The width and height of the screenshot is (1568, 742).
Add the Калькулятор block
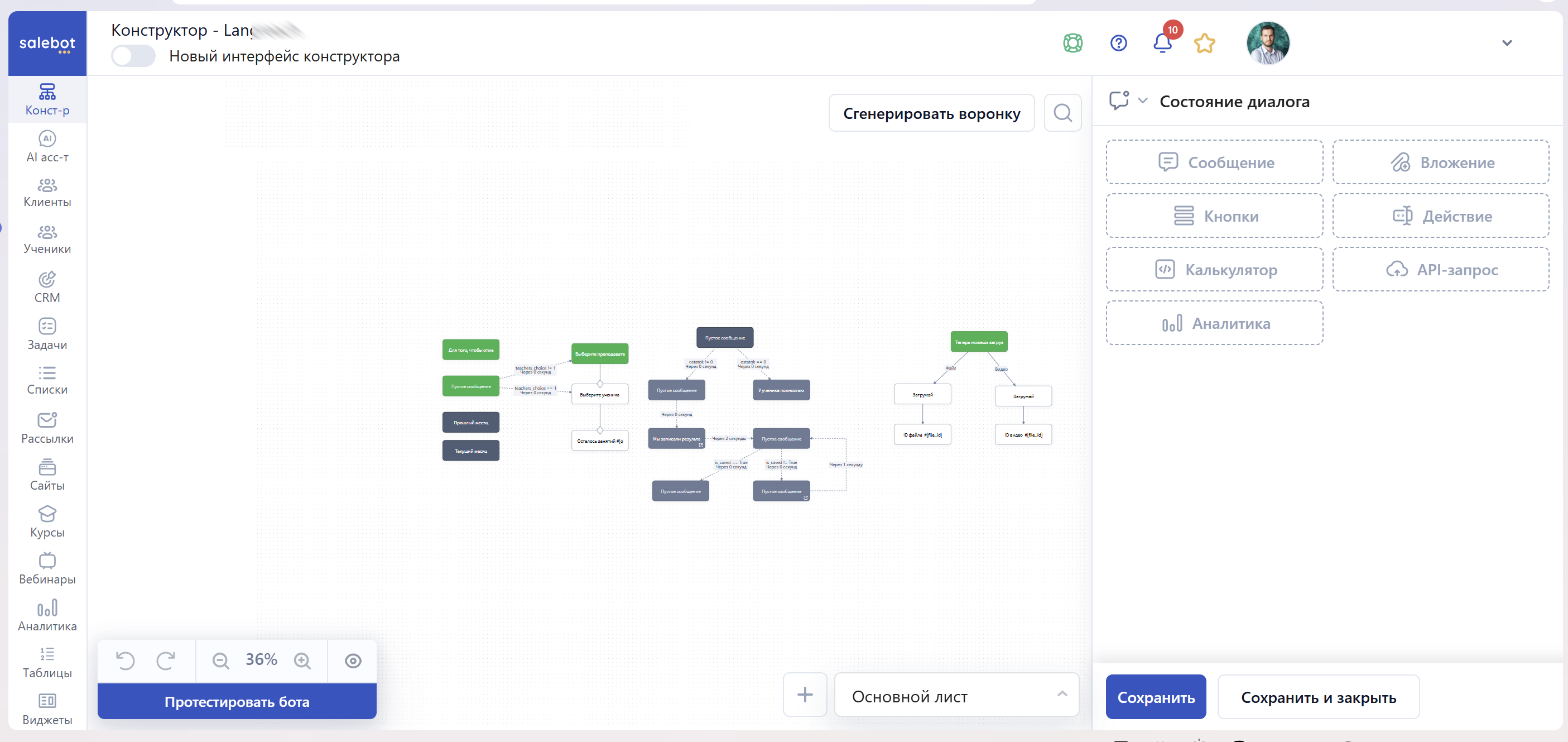click(1214, 269)
